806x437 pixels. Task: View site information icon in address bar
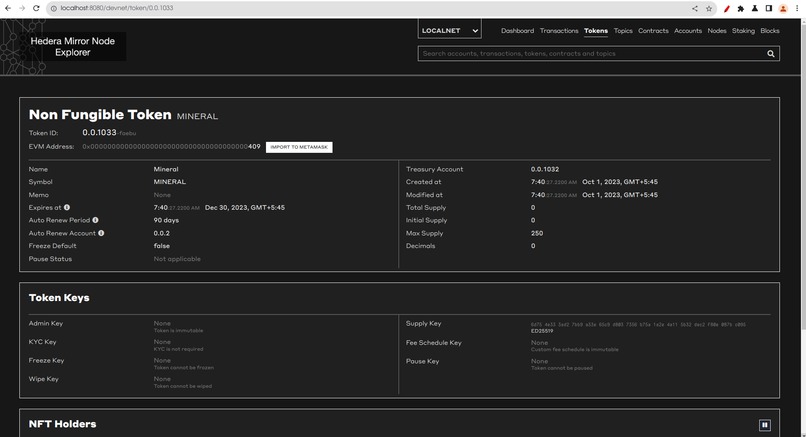[53, 8]
